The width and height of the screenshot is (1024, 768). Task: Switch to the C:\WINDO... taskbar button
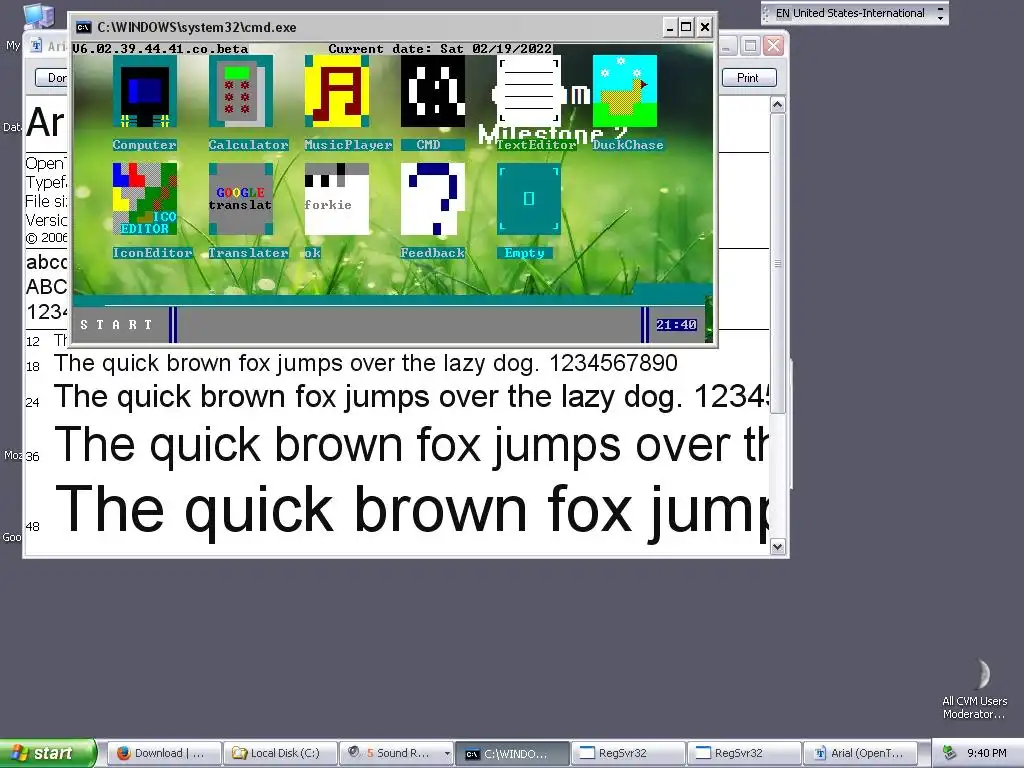(511, 753)
